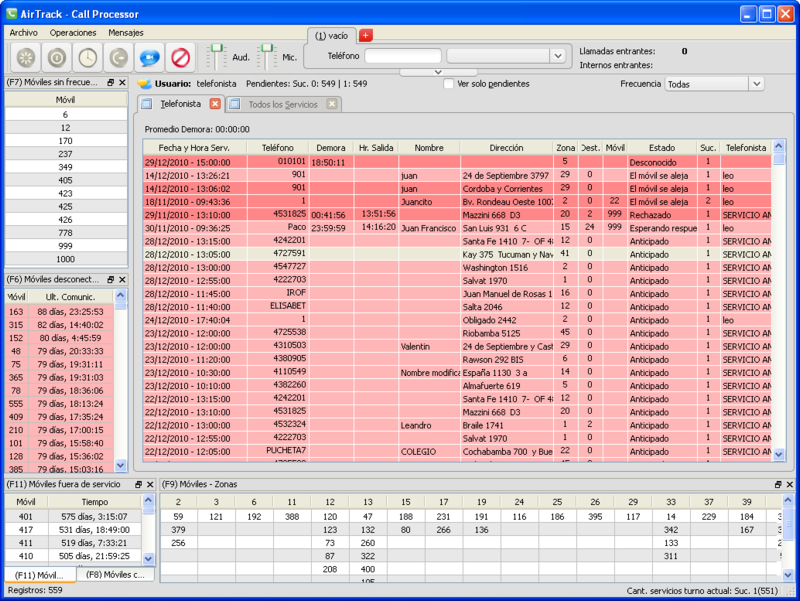Image resolution: width=800 pixels, height=601 pixels.
Task: Toggle the Ver solo pendientes checkbox
Action: [448, 84]
